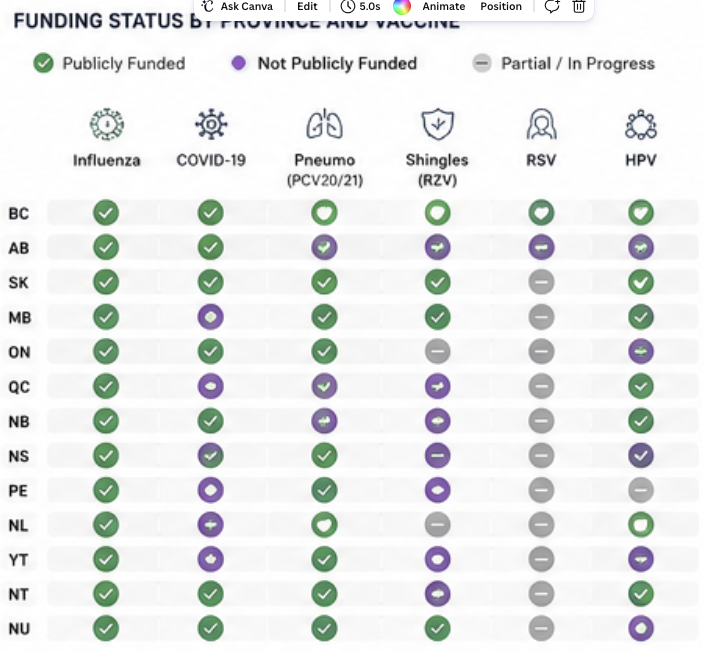Select the SK RSV grey partial marker
This screenshot has width=703, height=652.
[x=542, y=282]
